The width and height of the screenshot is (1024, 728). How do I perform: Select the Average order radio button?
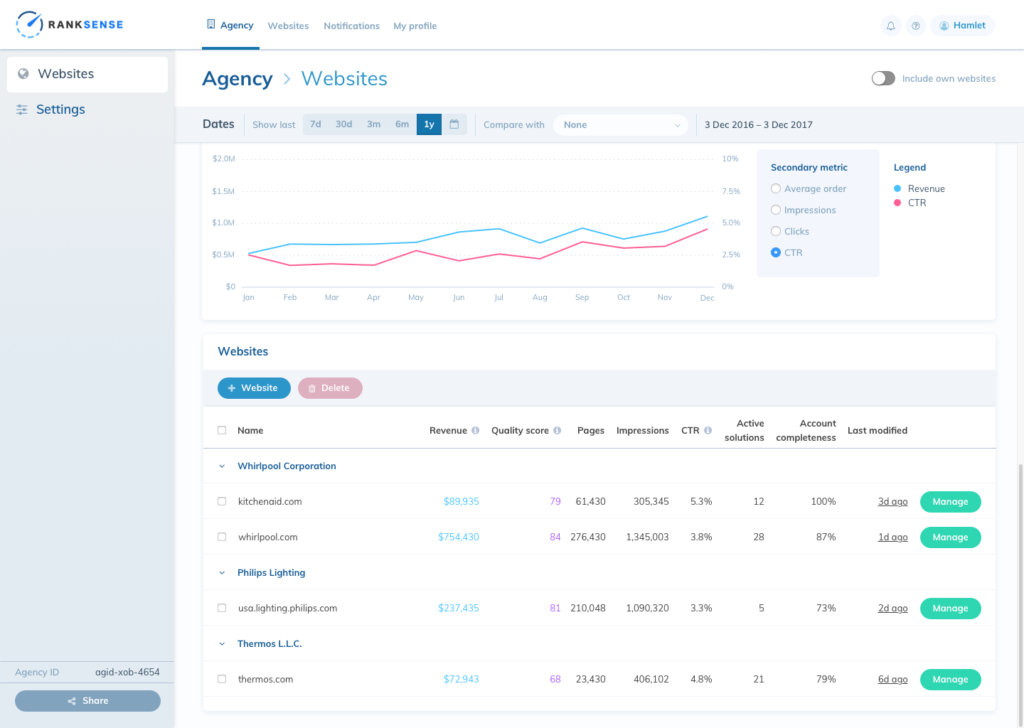[x=775, y=189]
